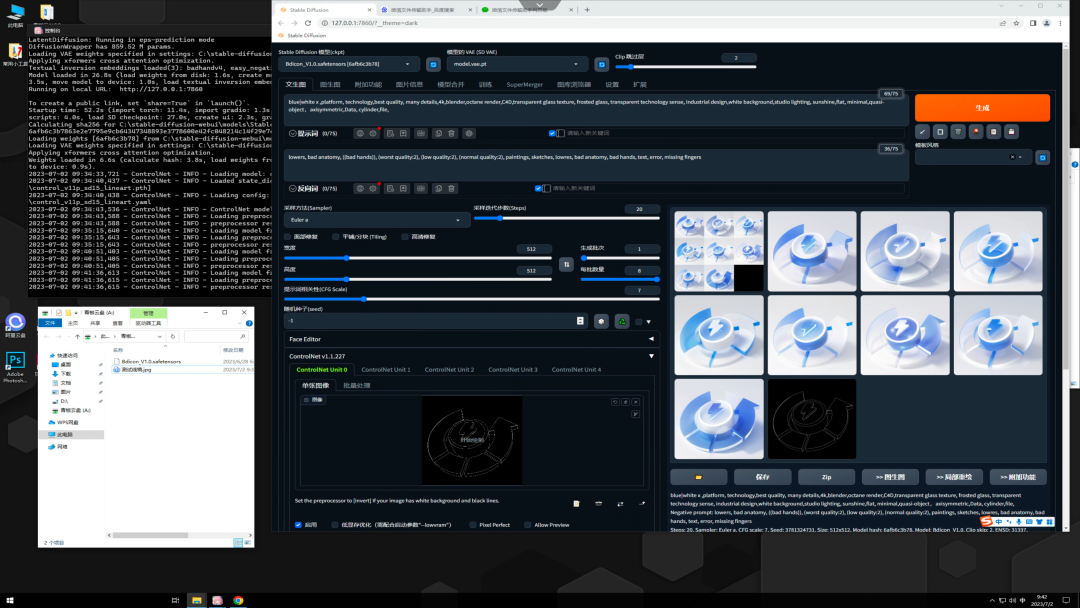Open the 附加功能 tab
Viewport: 1080px width, 608px height.
point(368,85)
